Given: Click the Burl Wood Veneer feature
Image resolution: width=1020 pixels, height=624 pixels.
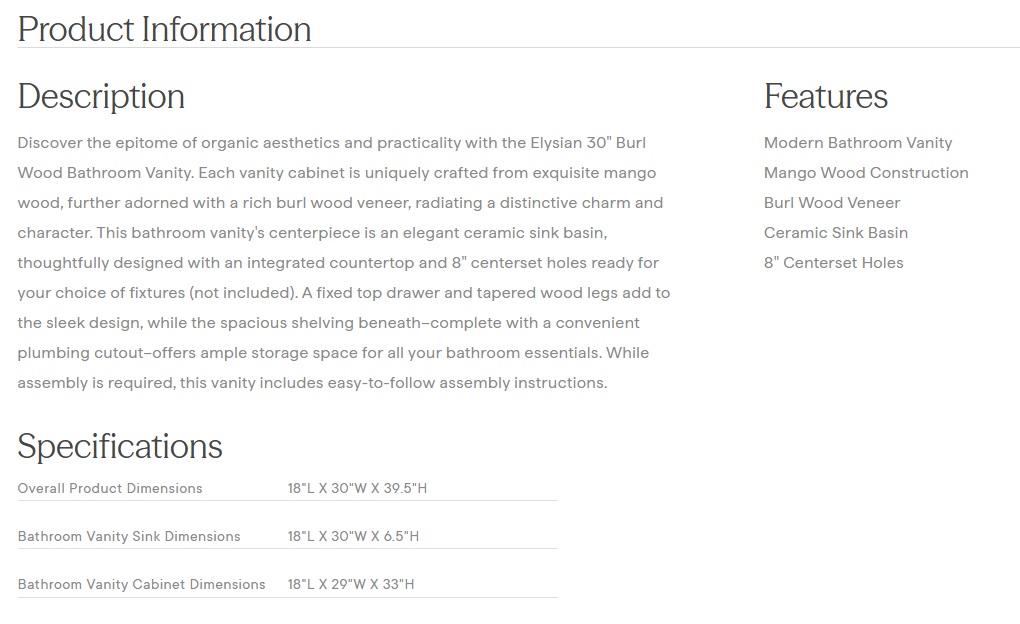Looking at the screenshot, I should tap(831, 203).
